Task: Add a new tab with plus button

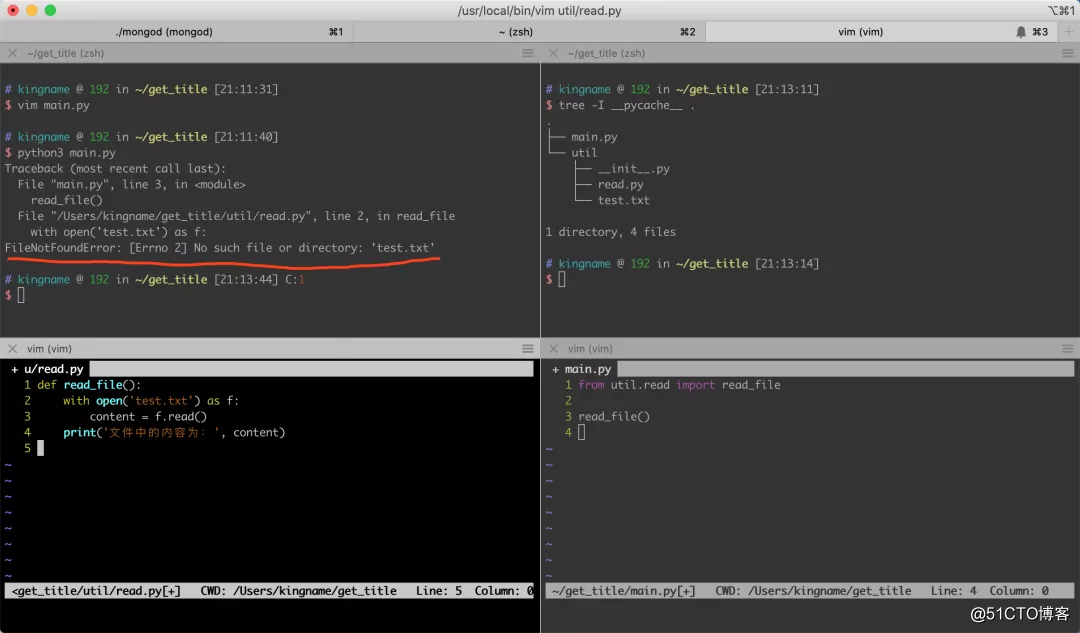Action: (x=1069, y=32)
